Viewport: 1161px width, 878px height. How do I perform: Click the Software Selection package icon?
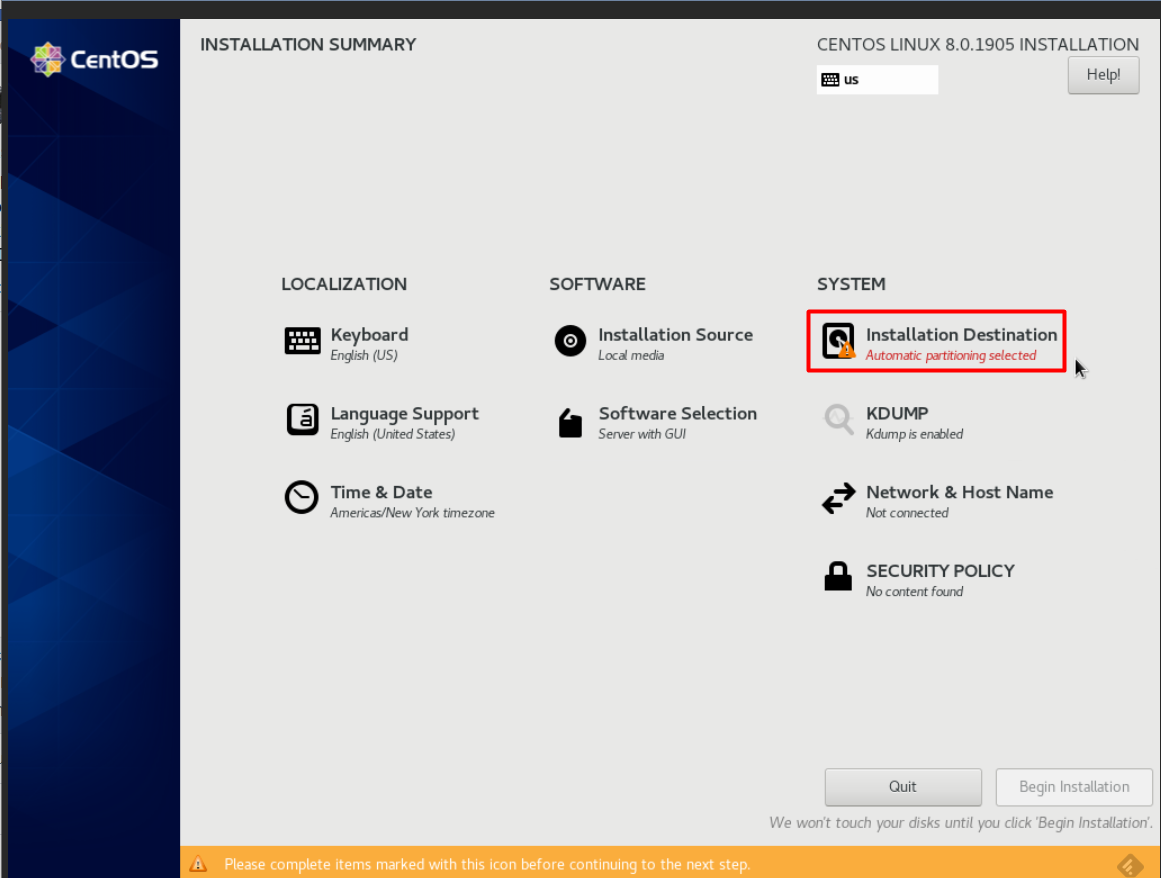click(570, 423)
